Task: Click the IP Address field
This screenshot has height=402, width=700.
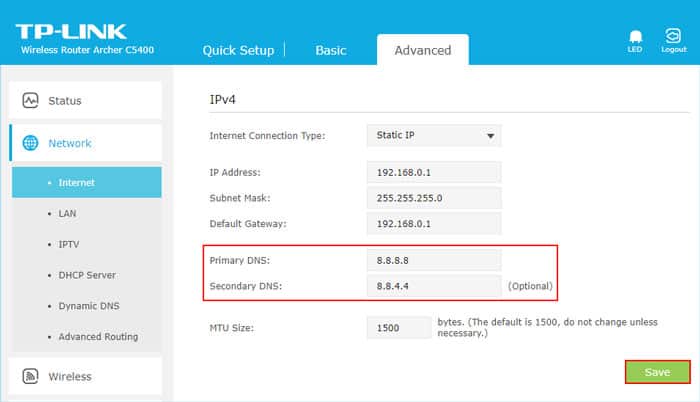Action: (434, 172)
